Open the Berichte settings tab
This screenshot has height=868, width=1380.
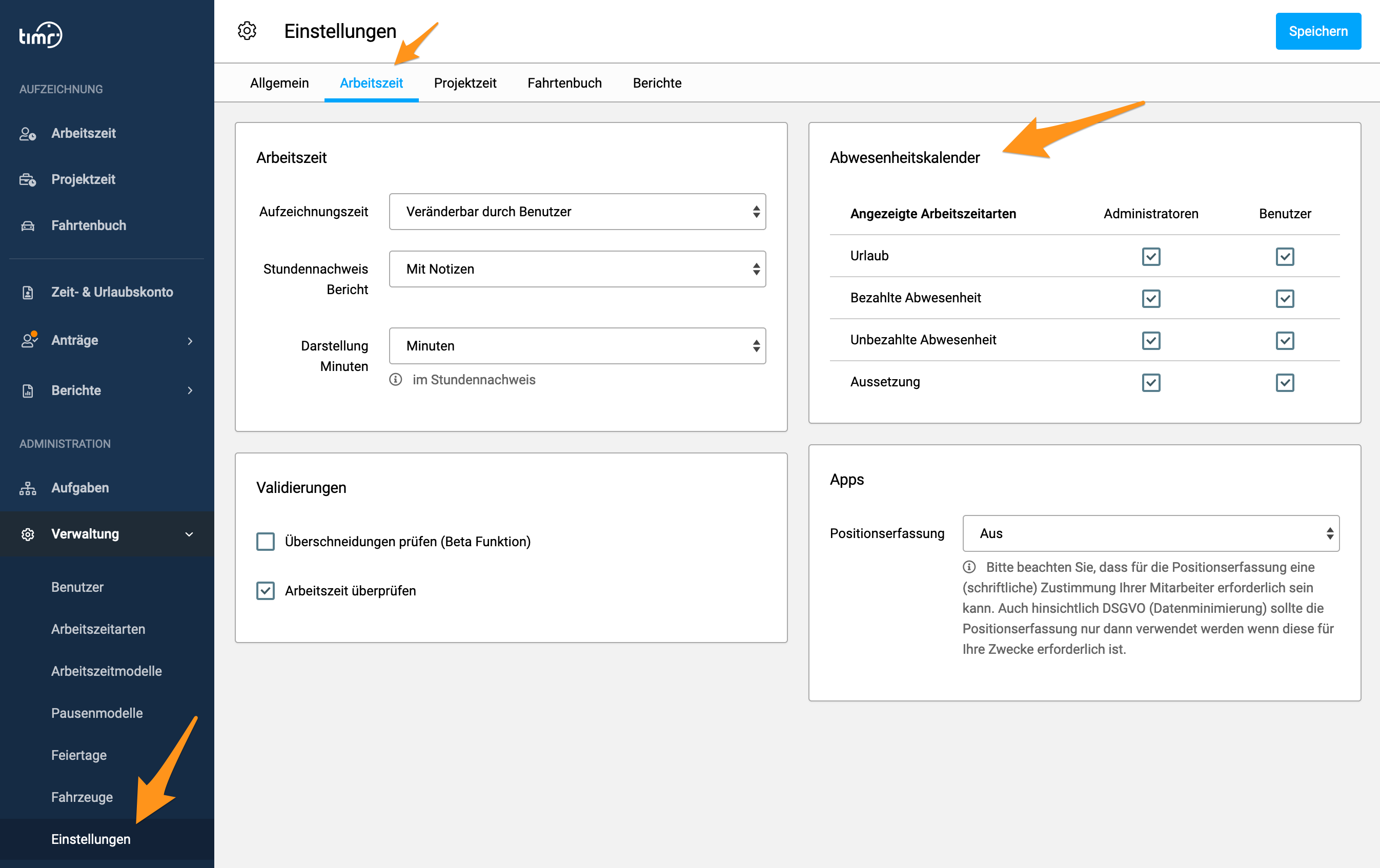pos(657,83)
